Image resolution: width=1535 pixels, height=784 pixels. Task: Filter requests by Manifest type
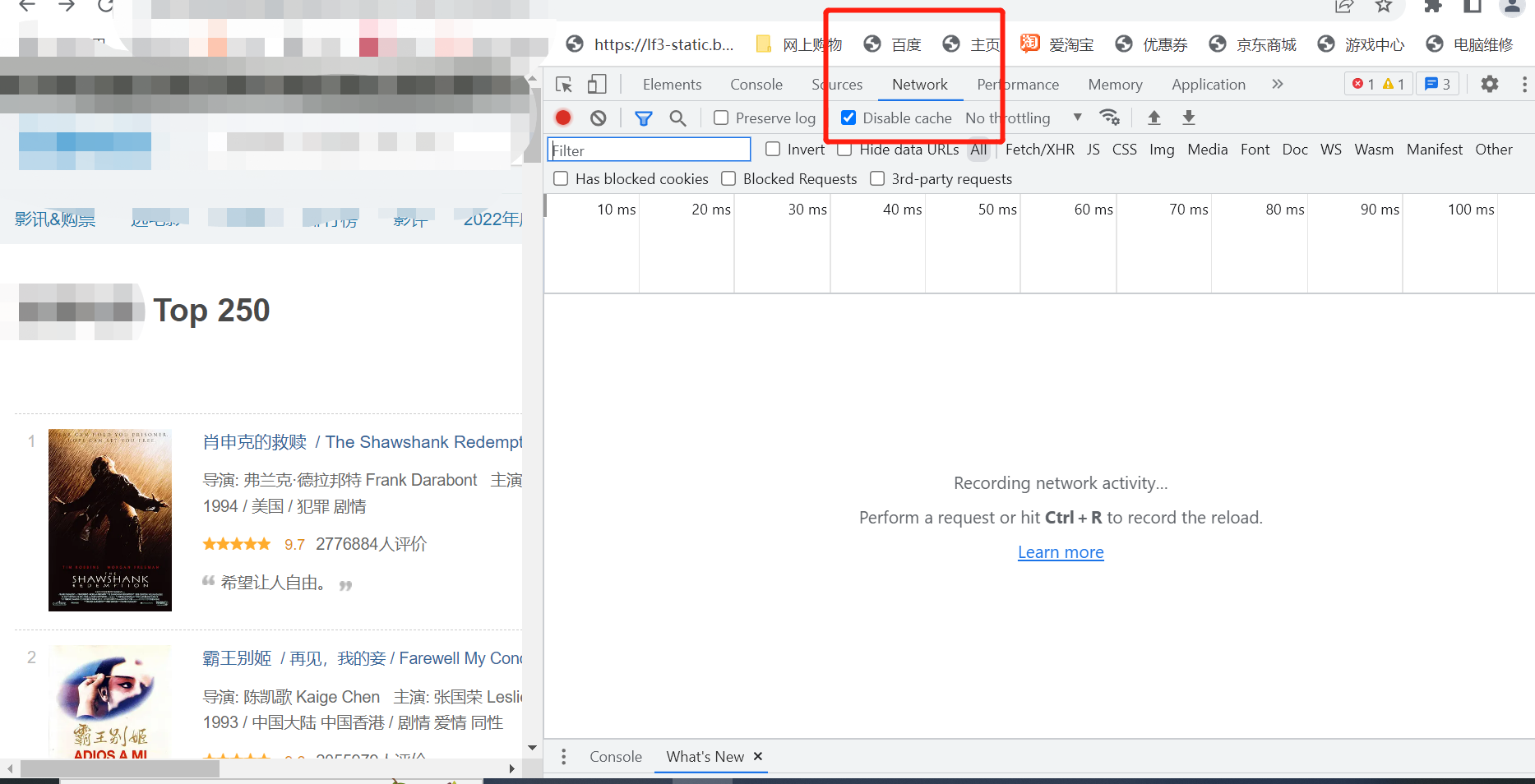click(x=1435, y=150)
